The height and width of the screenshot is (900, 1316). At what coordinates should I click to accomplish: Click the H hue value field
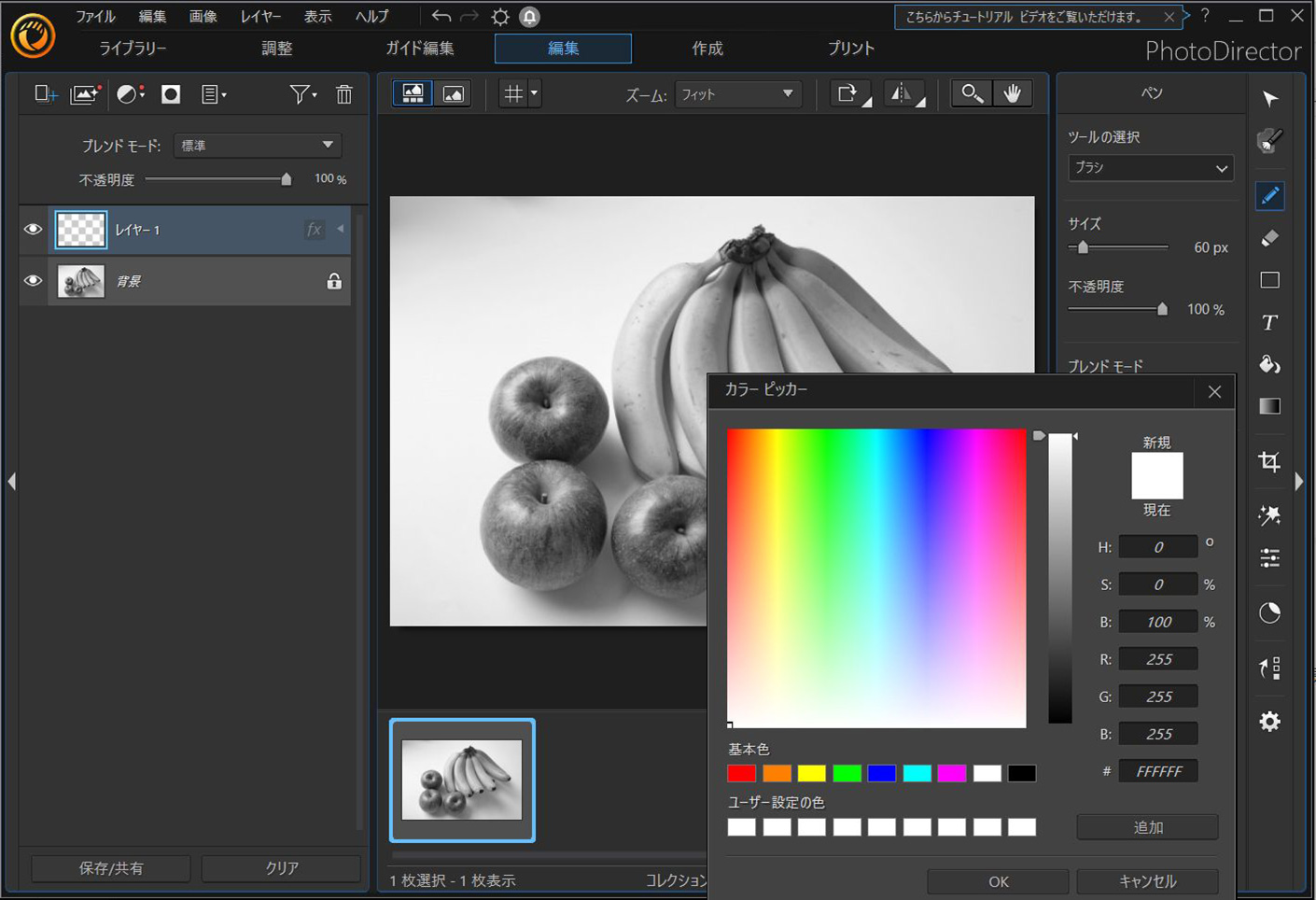pyautogui.click(x=1158, y=547)
